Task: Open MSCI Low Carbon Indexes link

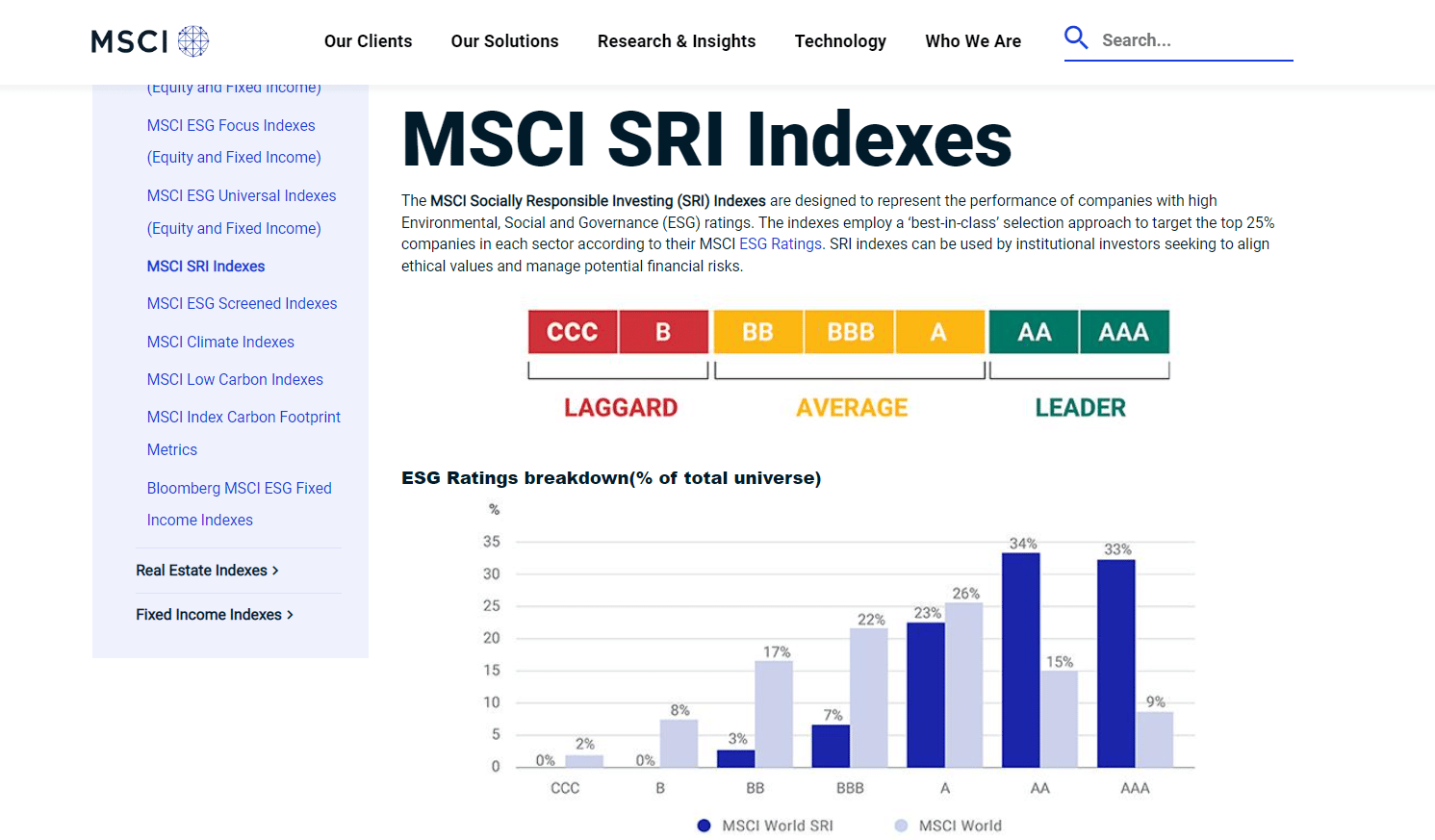Action: point(235,380)
